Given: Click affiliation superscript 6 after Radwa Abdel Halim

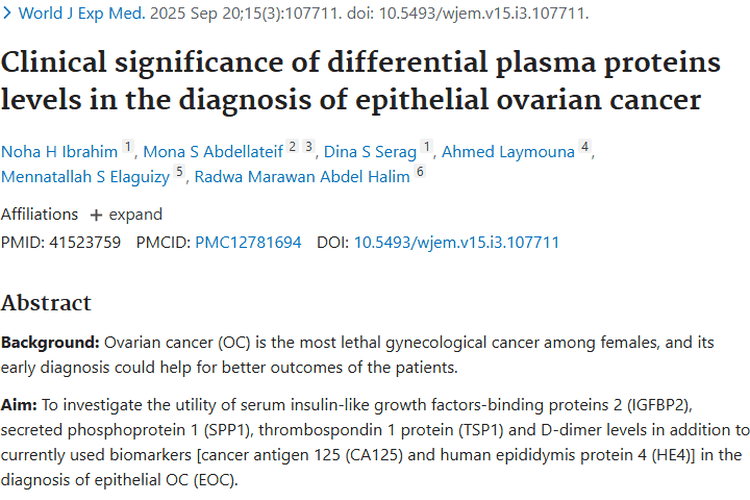Looking at the screenshot, I should pos(421,174).
